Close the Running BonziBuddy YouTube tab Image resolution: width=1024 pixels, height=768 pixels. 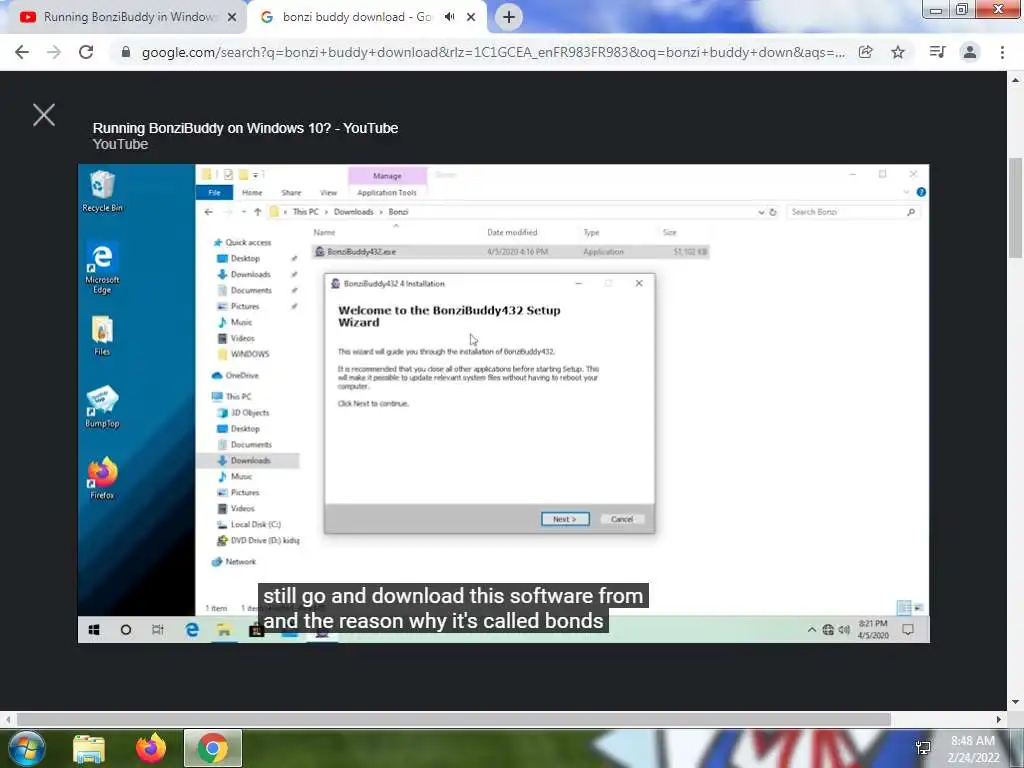[232, 18]
